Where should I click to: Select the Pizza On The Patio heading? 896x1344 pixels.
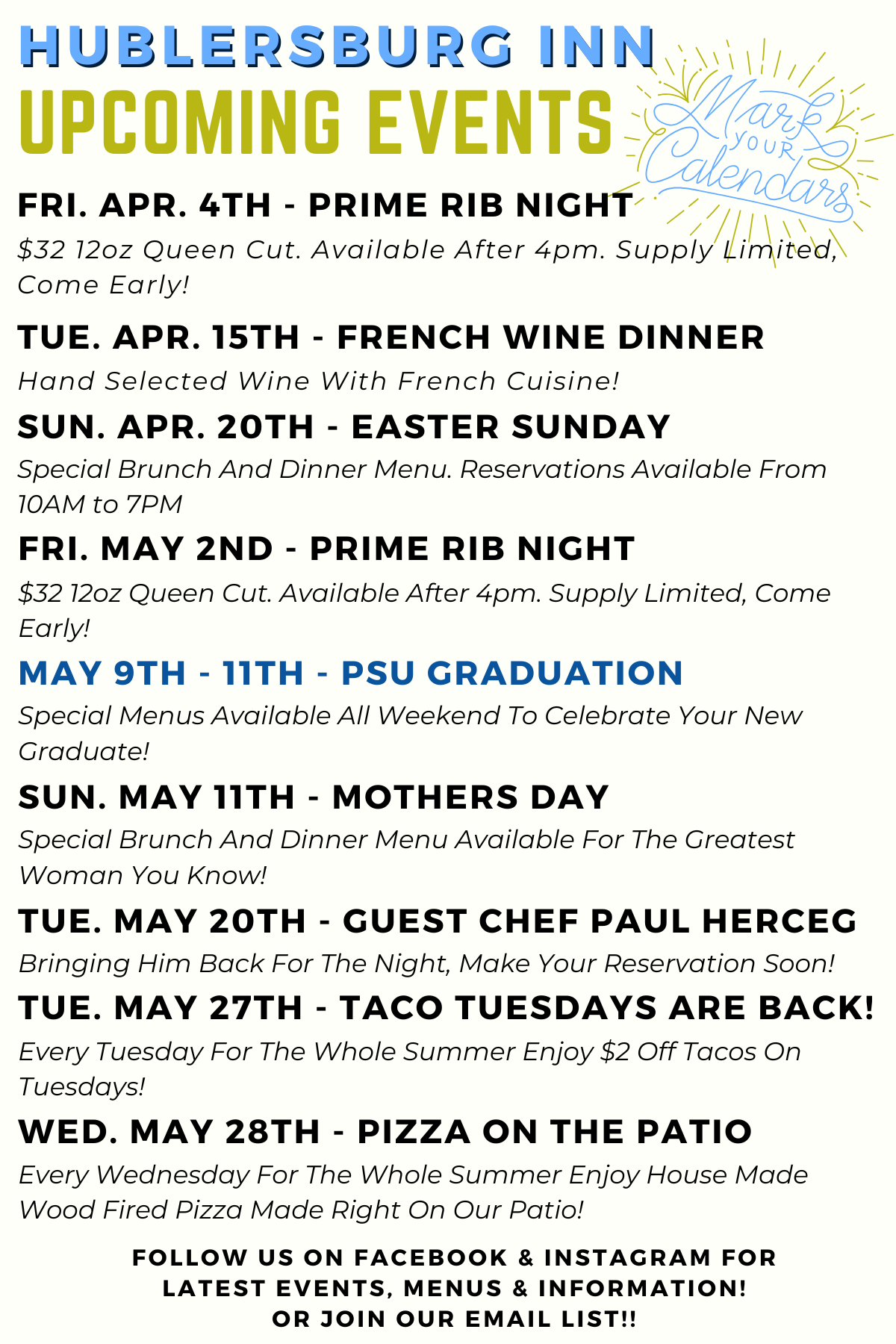pyautogui.click(x=385, y=1131)
